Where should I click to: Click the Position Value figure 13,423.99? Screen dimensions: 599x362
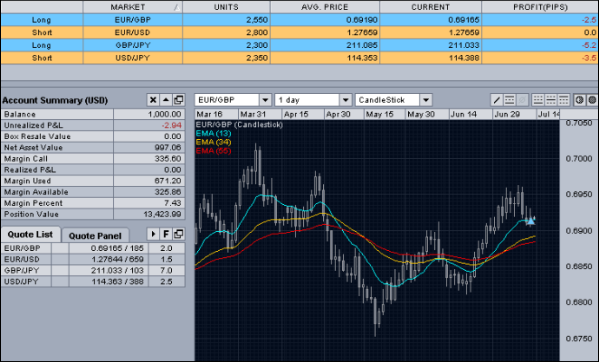coord(162,214)
